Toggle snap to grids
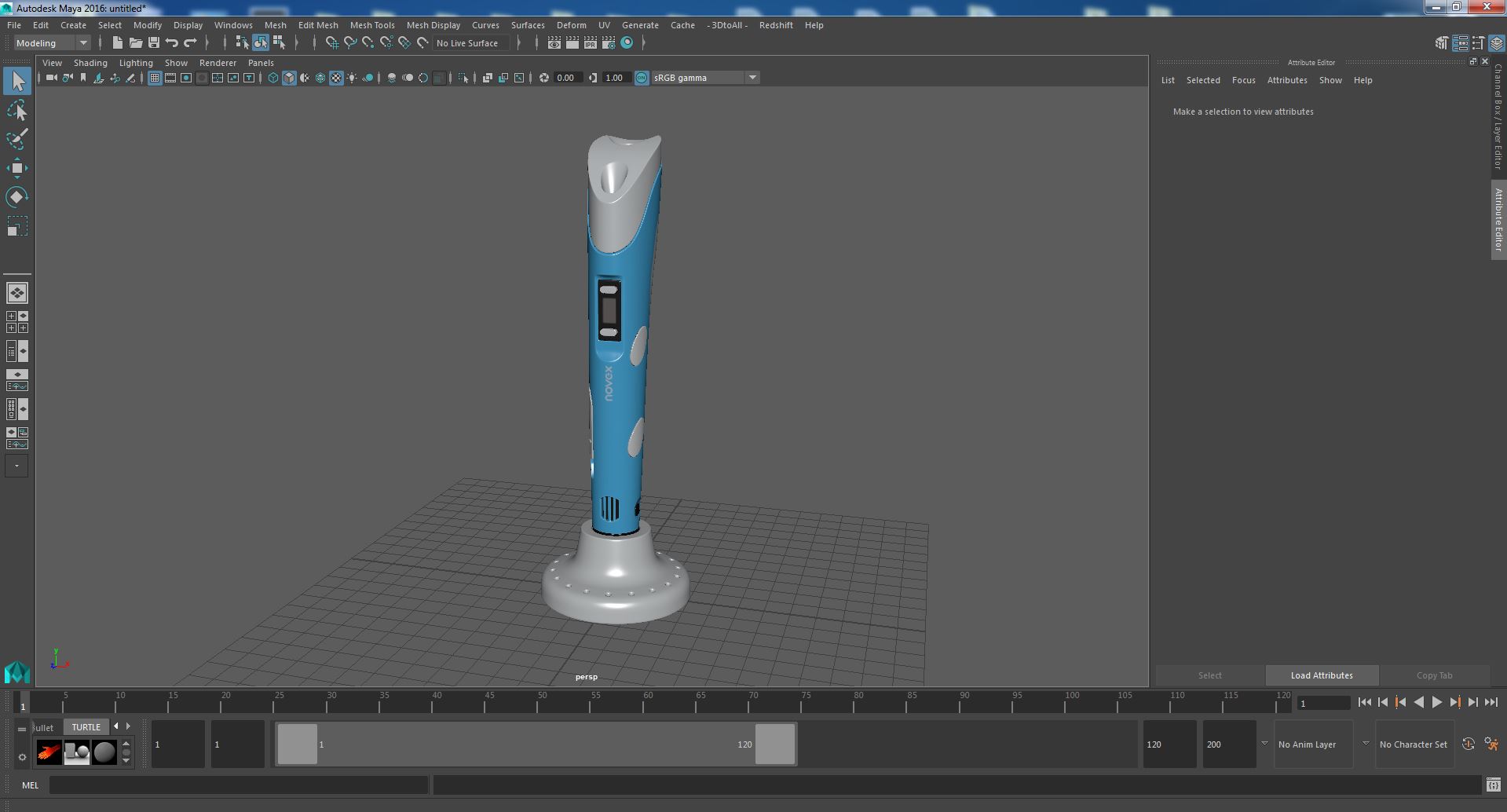This screenshot has height=812, width=1507. [332, 43]
